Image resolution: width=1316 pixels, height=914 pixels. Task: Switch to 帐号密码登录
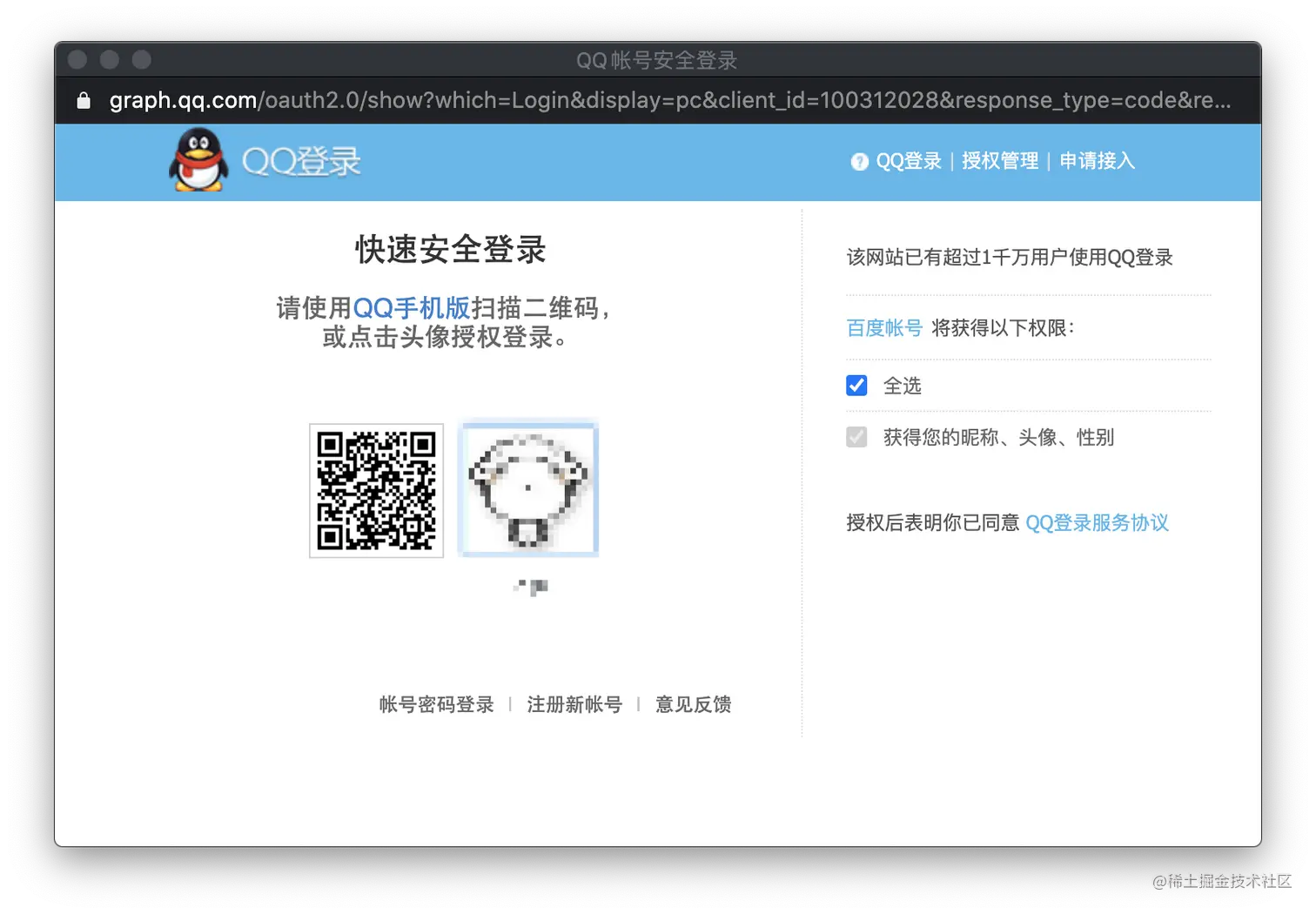(x=436, y=704)
